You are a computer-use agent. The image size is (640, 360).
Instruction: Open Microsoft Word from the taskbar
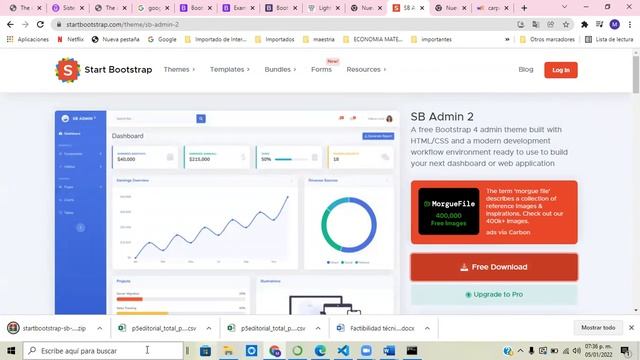(x=389, y=351)
